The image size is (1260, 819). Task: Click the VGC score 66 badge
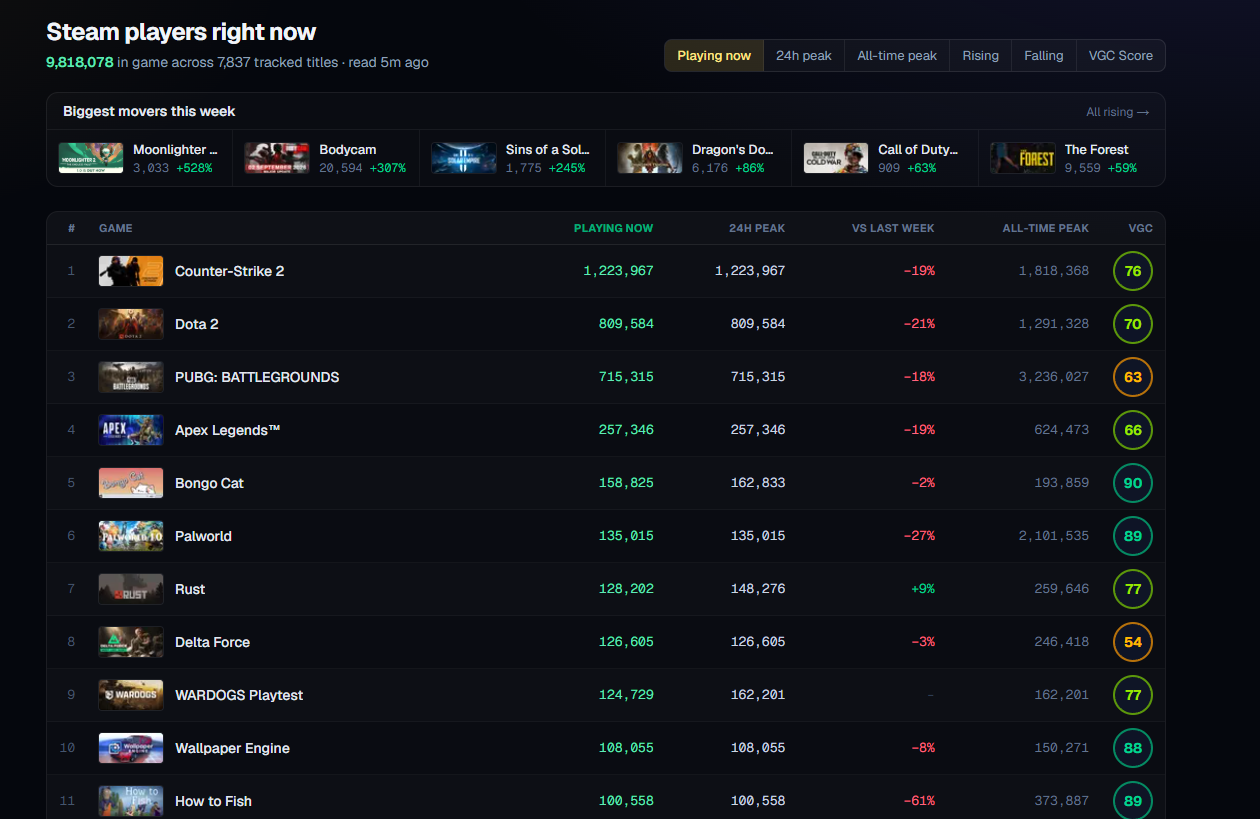1133,430
